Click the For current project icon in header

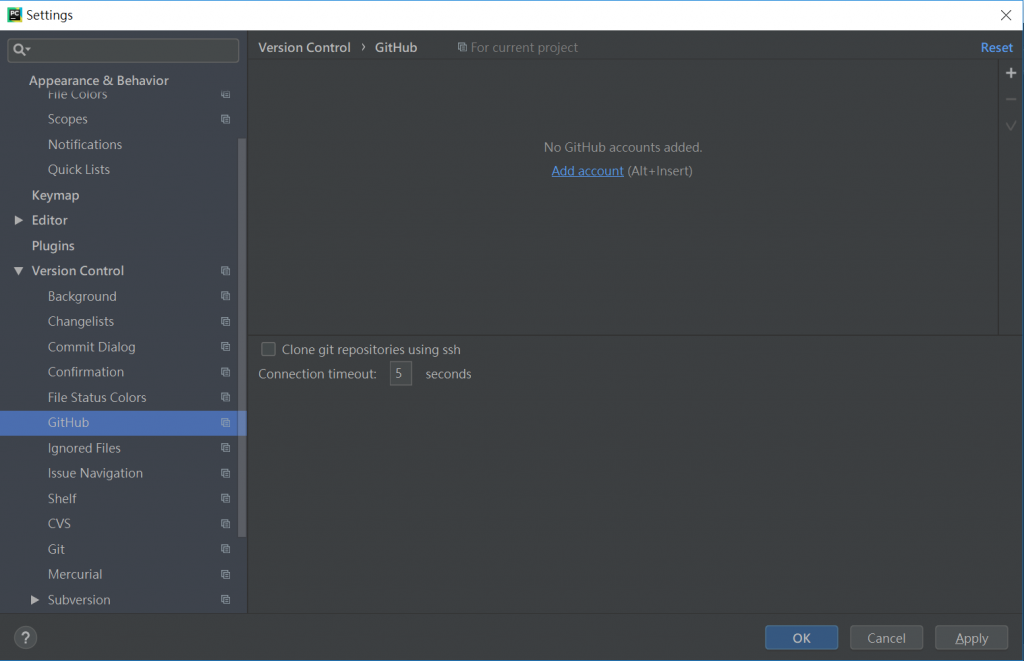(462, 47)
